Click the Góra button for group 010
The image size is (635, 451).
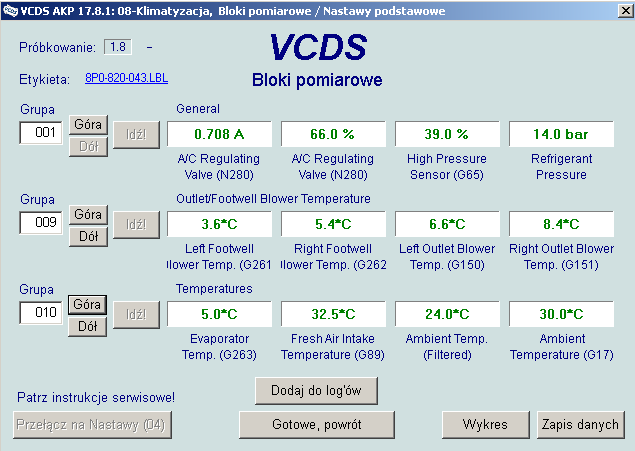[87, 304]
